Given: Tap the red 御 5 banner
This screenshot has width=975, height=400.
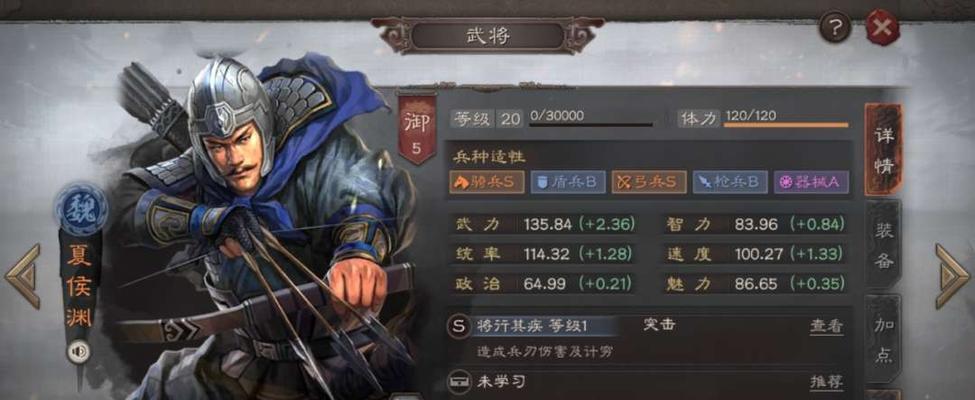Looking at the screenshot, I should click(x=417, y=128).
